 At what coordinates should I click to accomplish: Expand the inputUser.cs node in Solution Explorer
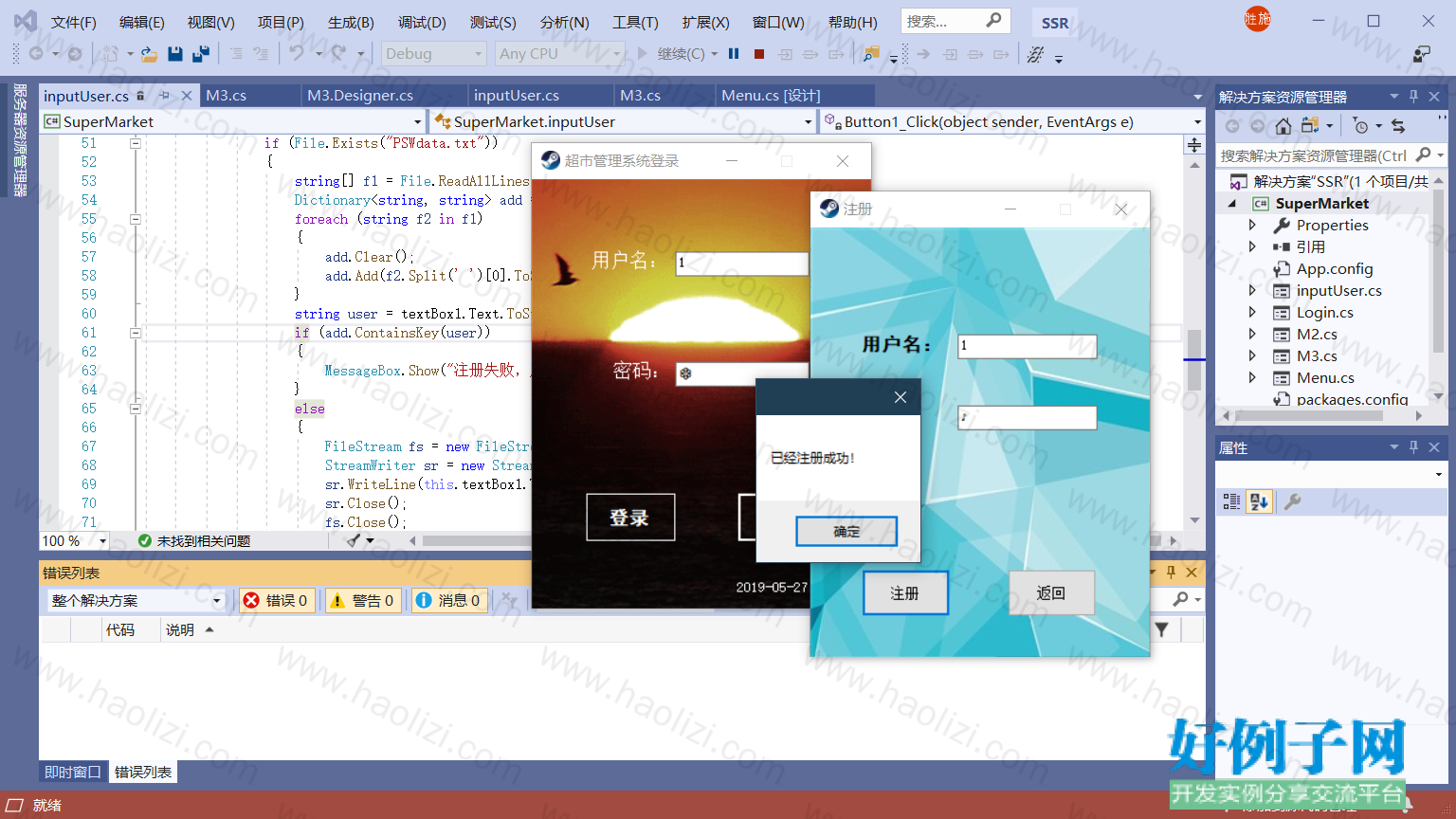tap(1252, 291)
